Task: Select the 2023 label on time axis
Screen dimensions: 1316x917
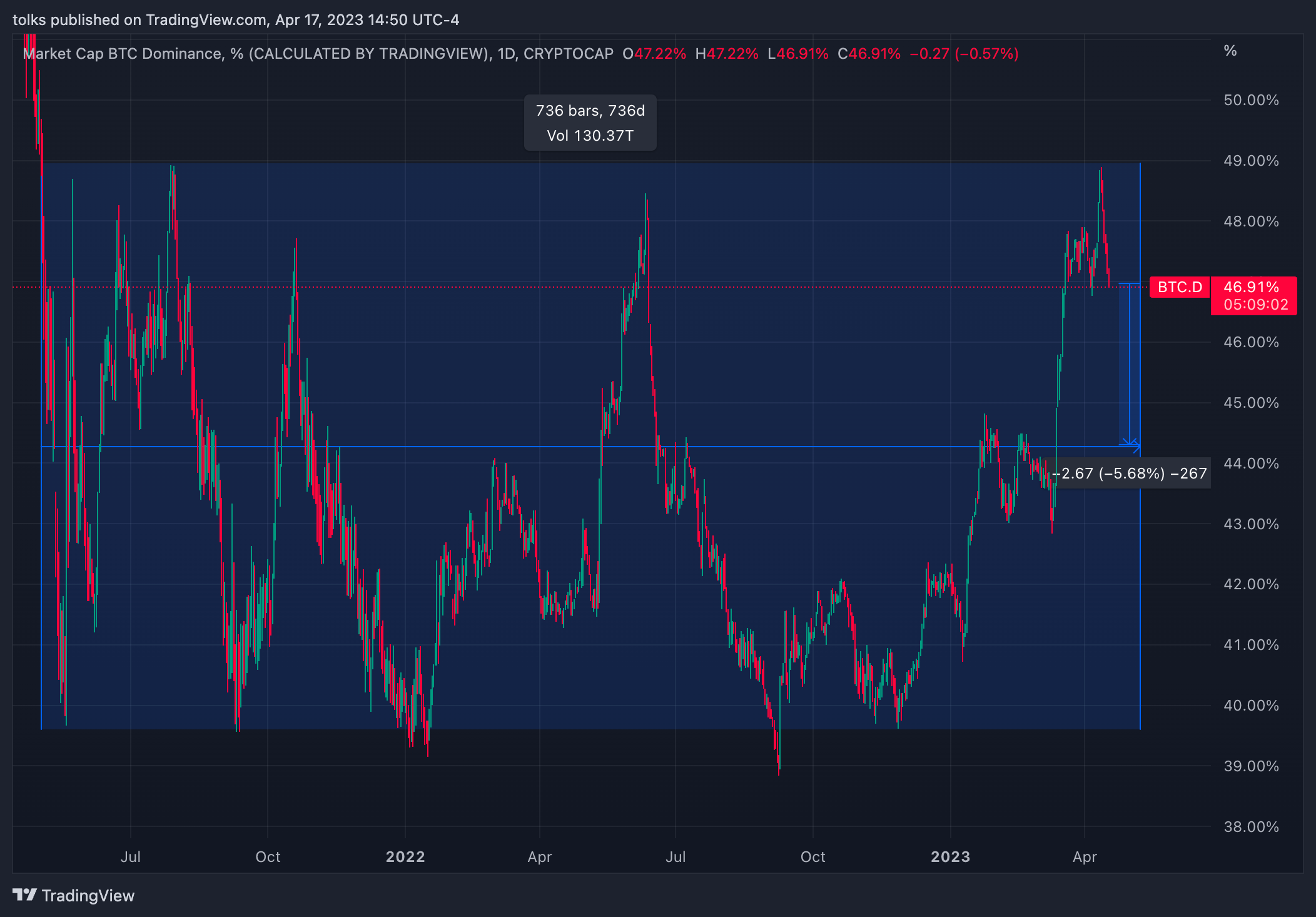Action: pos(950,857)
